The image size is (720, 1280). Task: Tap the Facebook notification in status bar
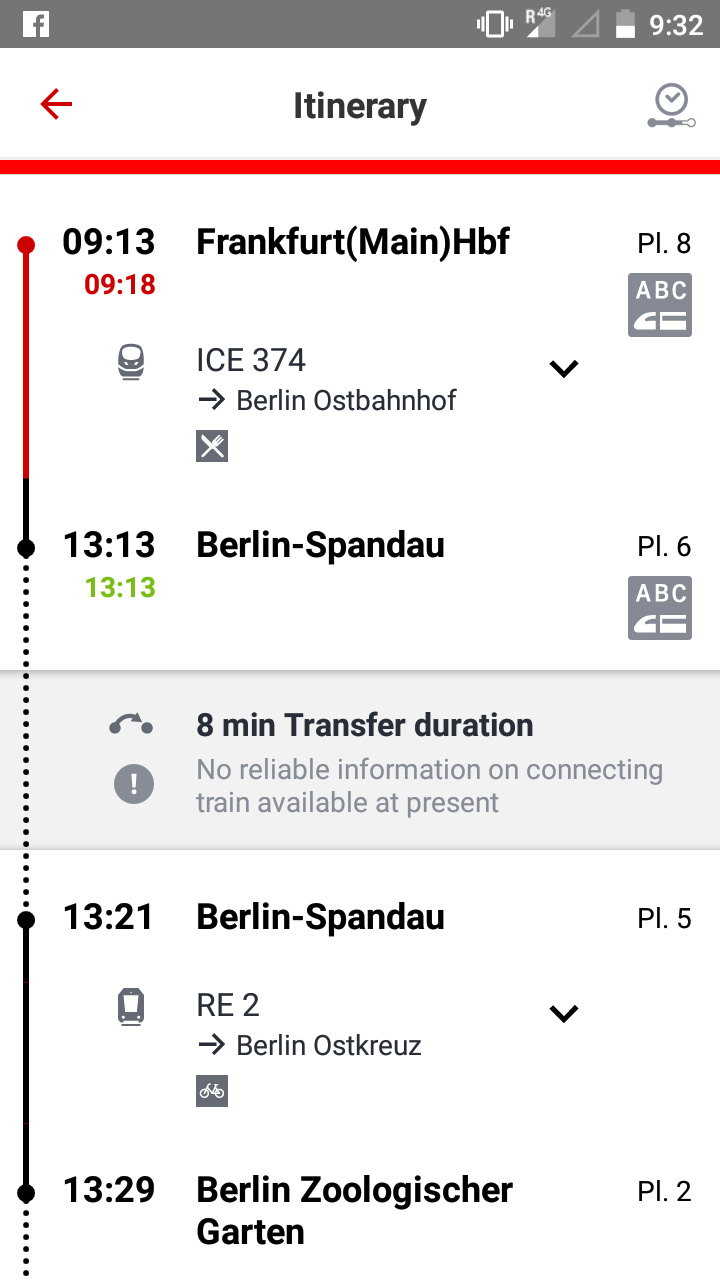point(35,24)
